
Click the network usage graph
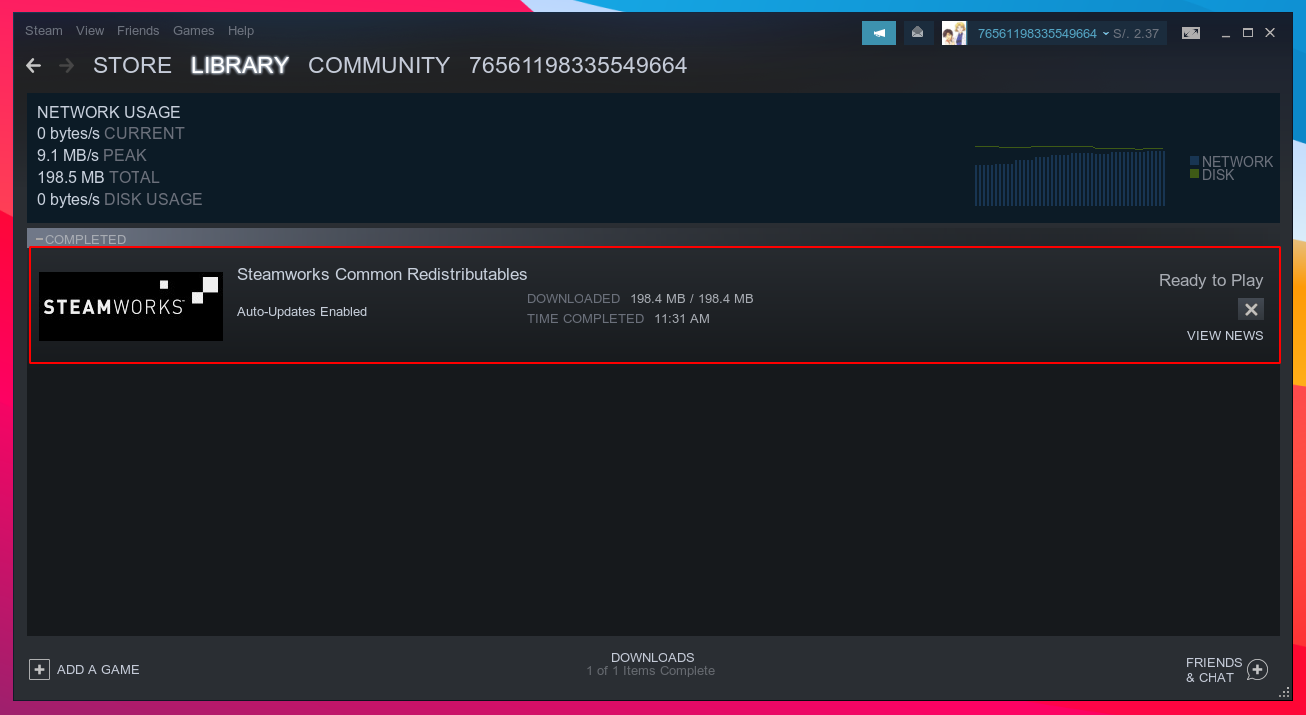coord(1070,176)
